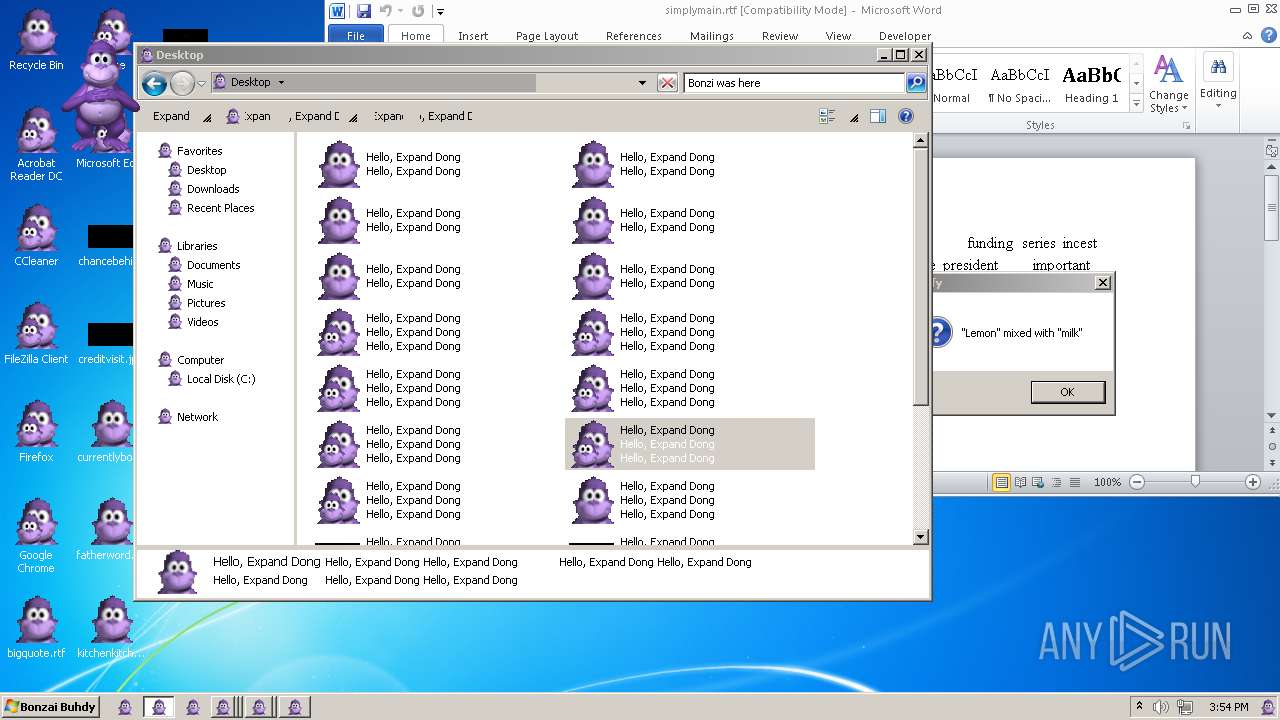Click the red X stop button in address bar
This screenshot has width=1280, height=720.
click(x=667, y=83)
